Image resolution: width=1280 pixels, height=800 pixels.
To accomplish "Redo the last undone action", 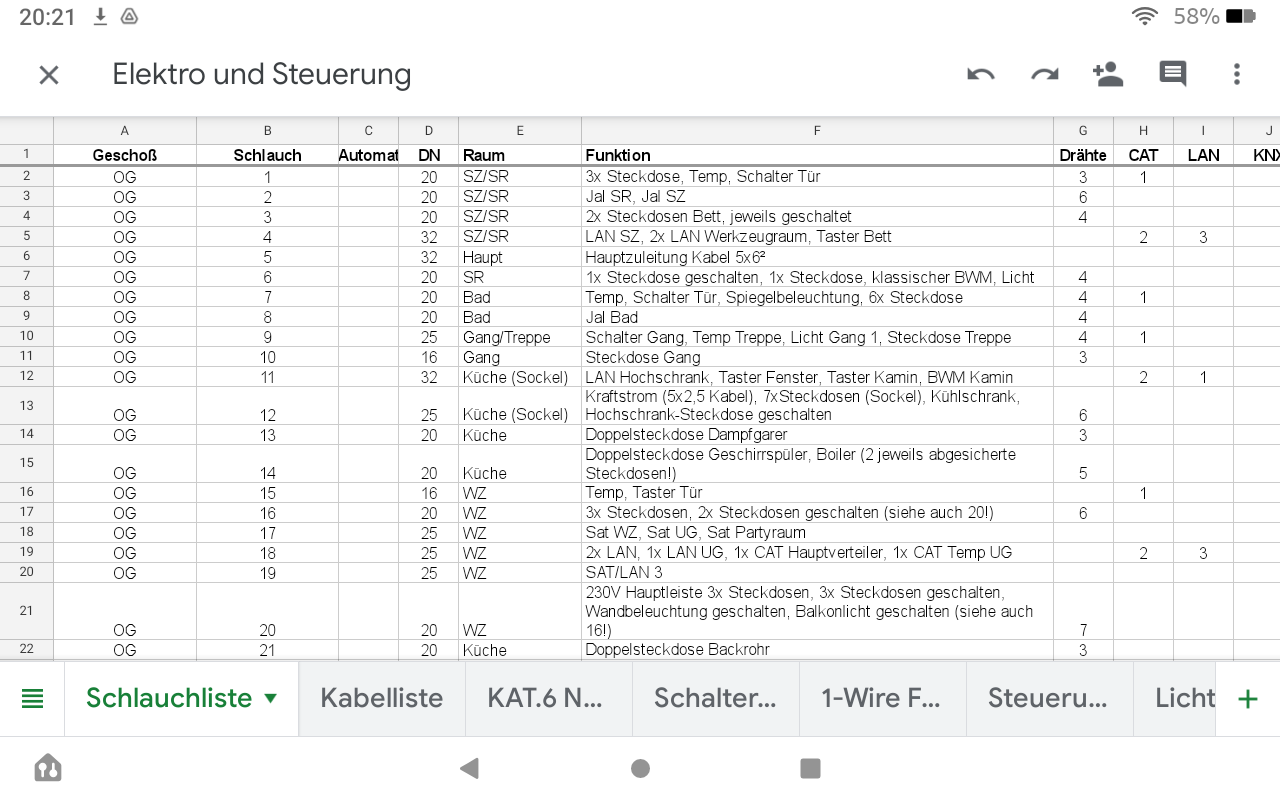I will click(1045, 75).
